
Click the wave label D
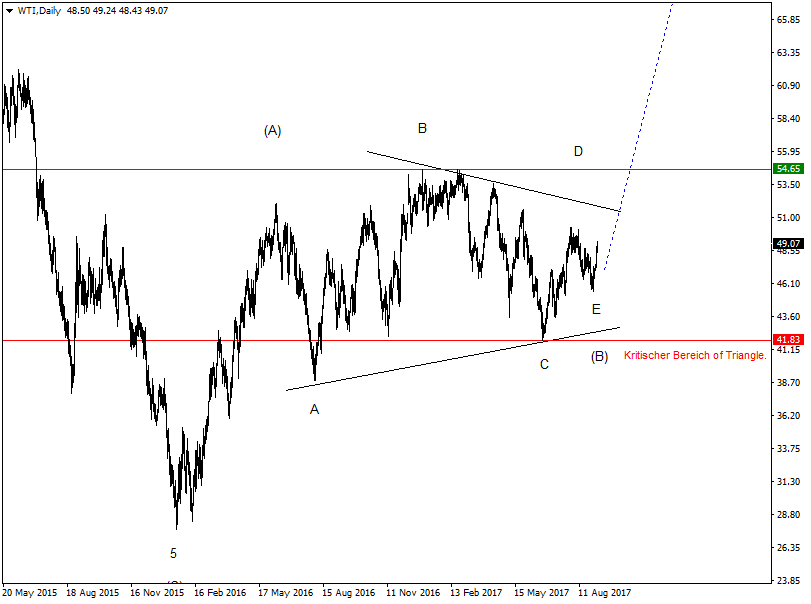(x=577, y=152)
